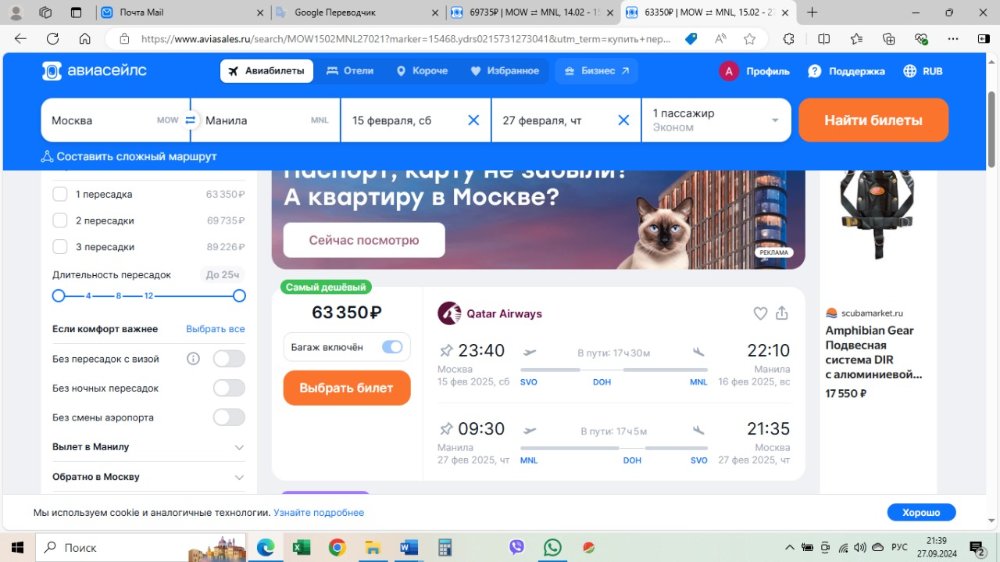
Task: Open browser split screen view
Action: pyautogui.click(x=824, y=39)
